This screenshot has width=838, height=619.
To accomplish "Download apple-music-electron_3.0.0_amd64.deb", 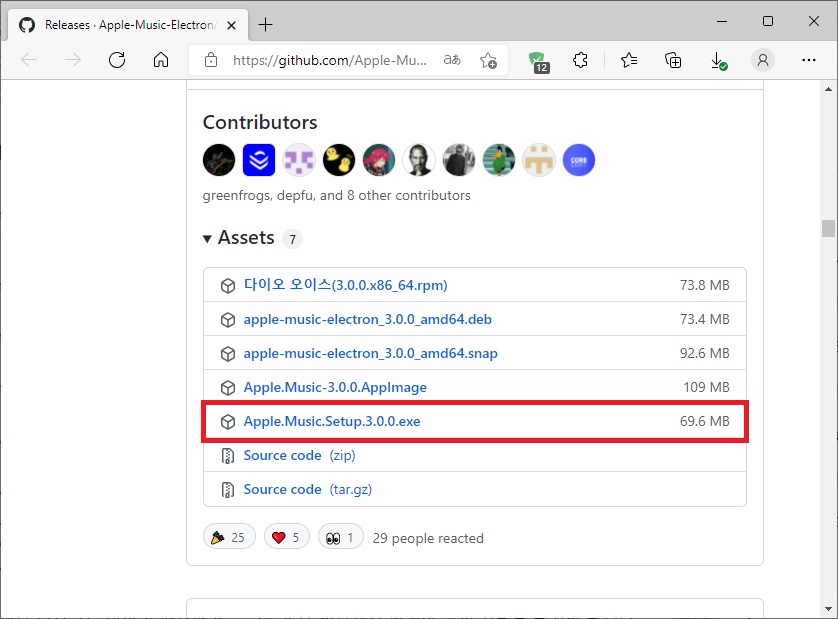I will click(x=368, y=319).
